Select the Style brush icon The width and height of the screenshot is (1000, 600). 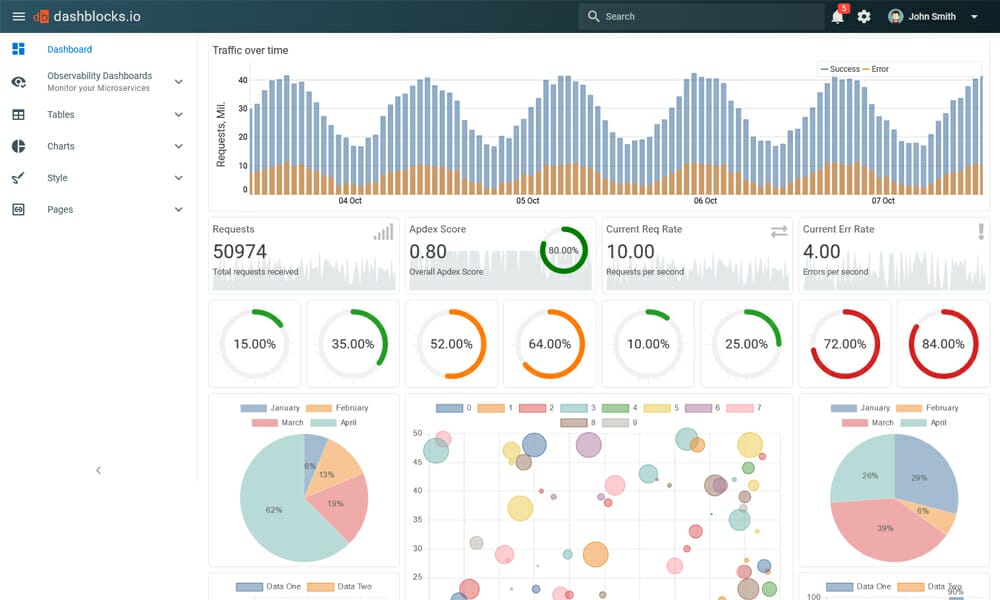click(18, 177)
